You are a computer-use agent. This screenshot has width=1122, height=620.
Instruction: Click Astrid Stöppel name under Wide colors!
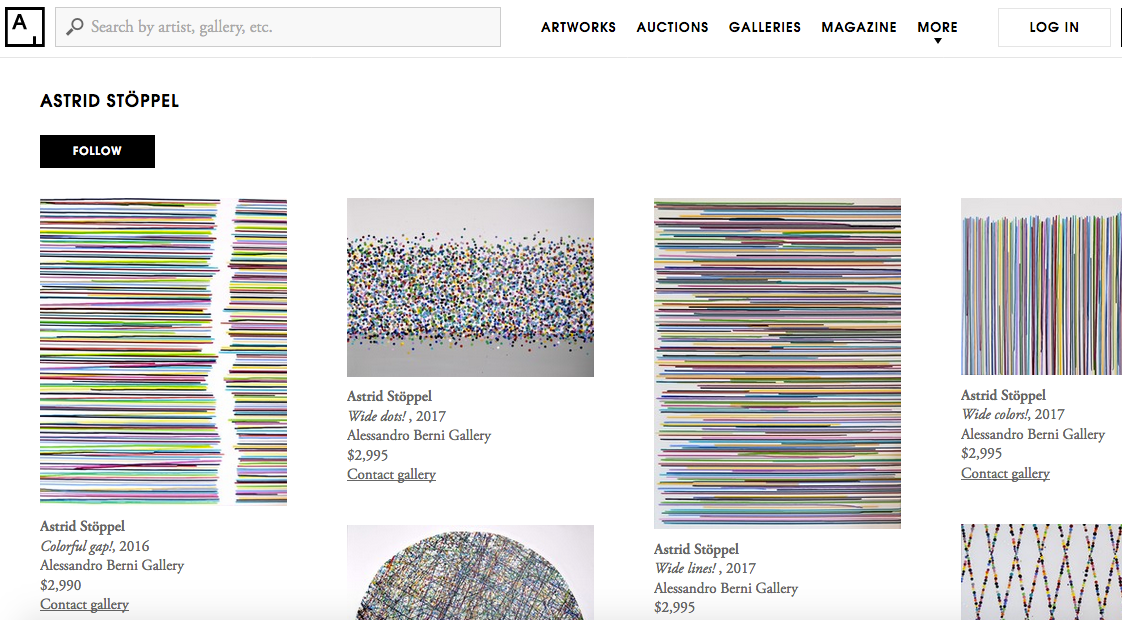(1003, 395)
